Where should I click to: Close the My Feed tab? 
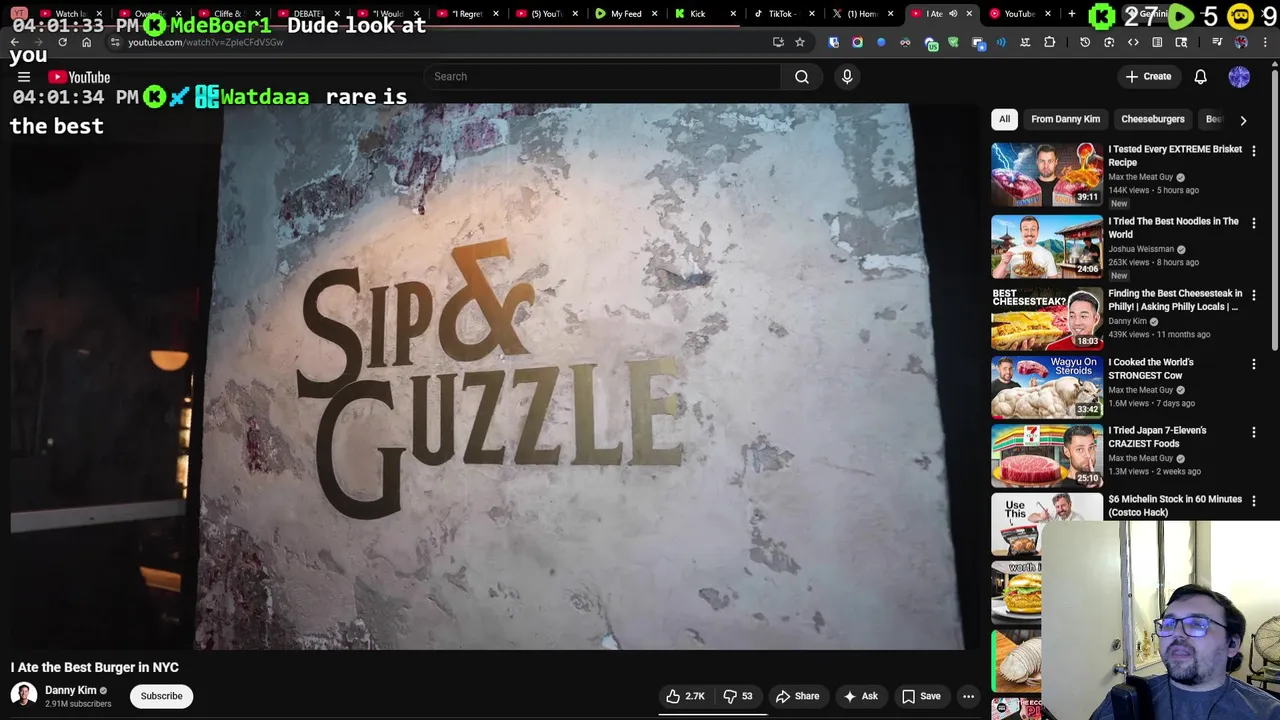click(654, 14)
